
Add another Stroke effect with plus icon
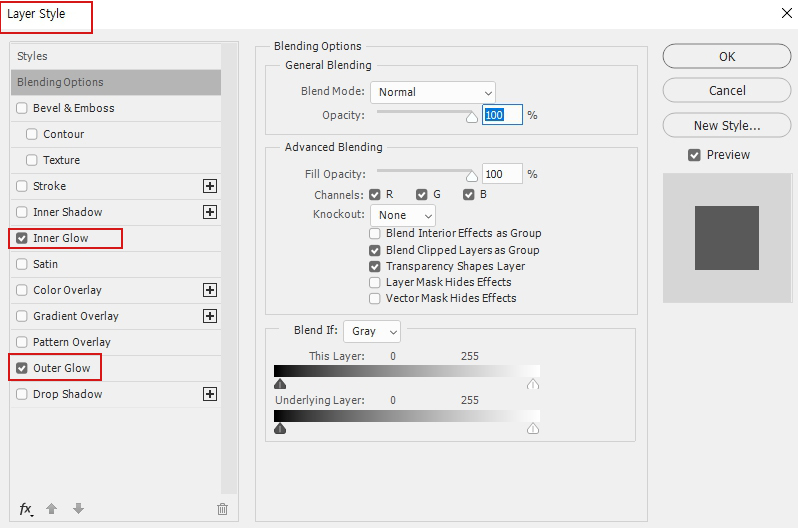(210, 186)
